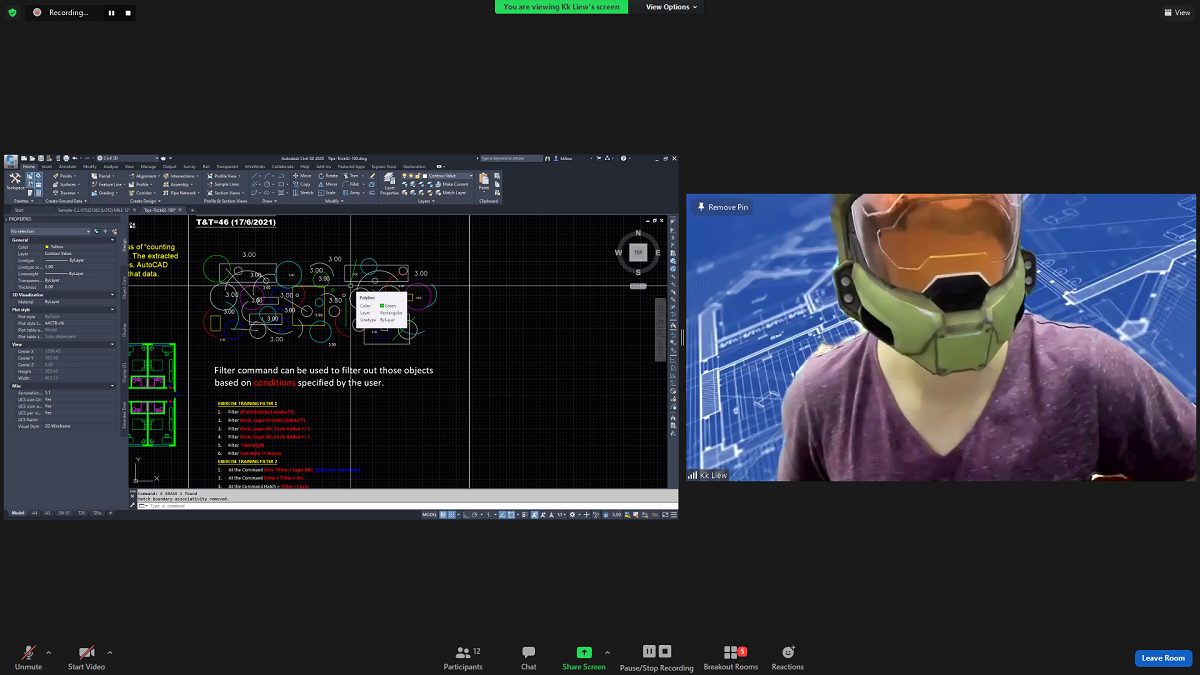1200x675 pixels.
Task: Open the Output ribbon tab
Action: tap(169, 167)
